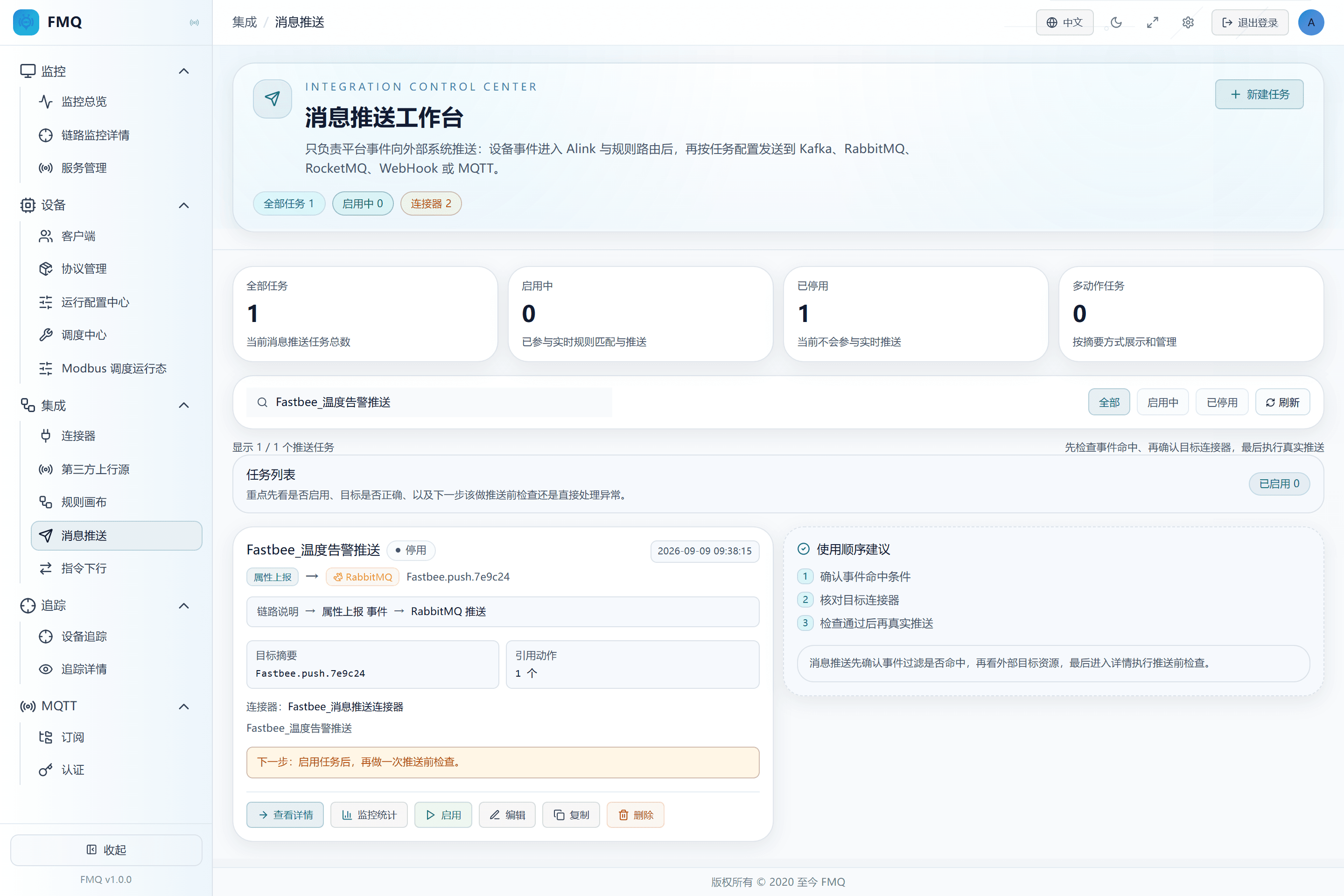Open the 中文 language selector
Screen dimensions: 1344x896
tap(1064, 22)
